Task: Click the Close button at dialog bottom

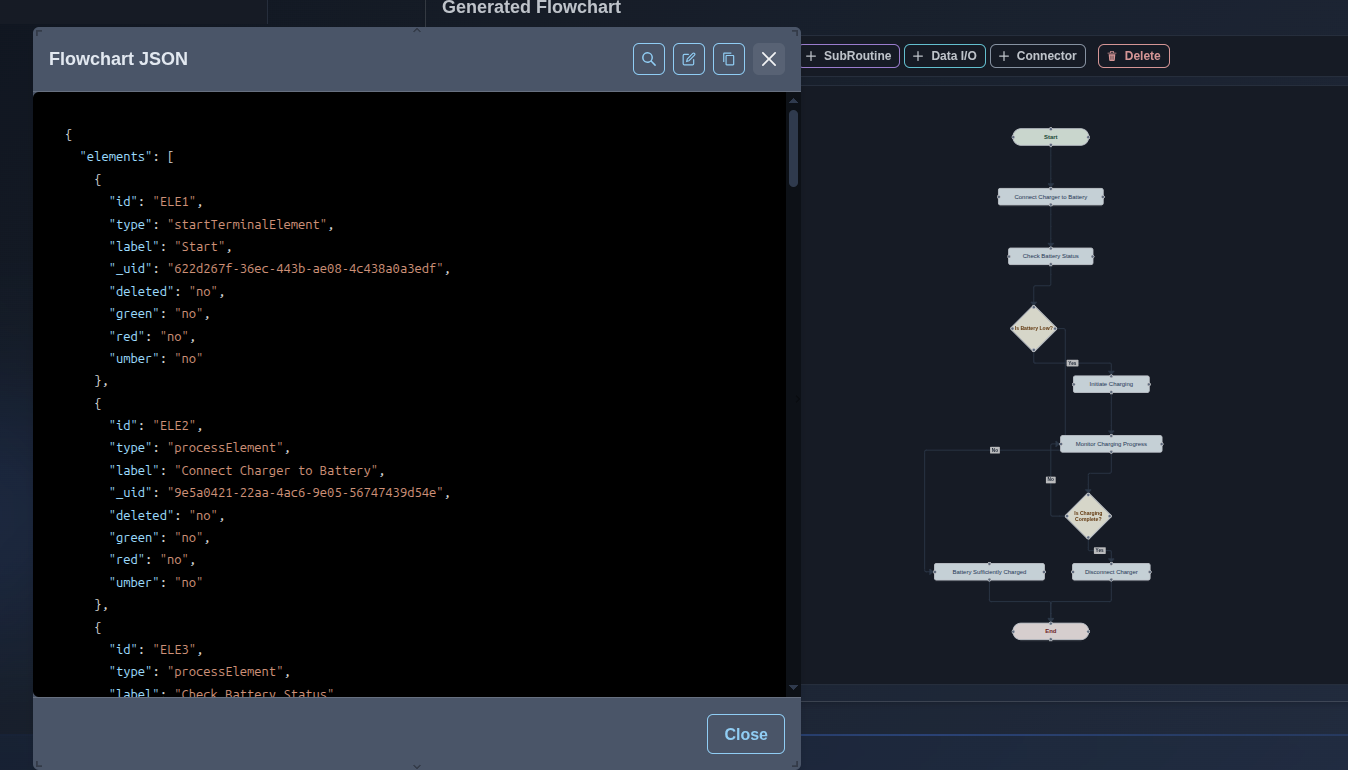Action: click(746, 734)
